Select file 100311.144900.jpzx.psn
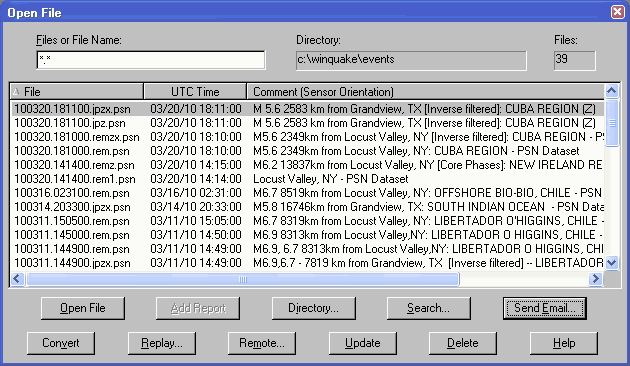The width and height of the screenshot is (630, 366). 72,263
